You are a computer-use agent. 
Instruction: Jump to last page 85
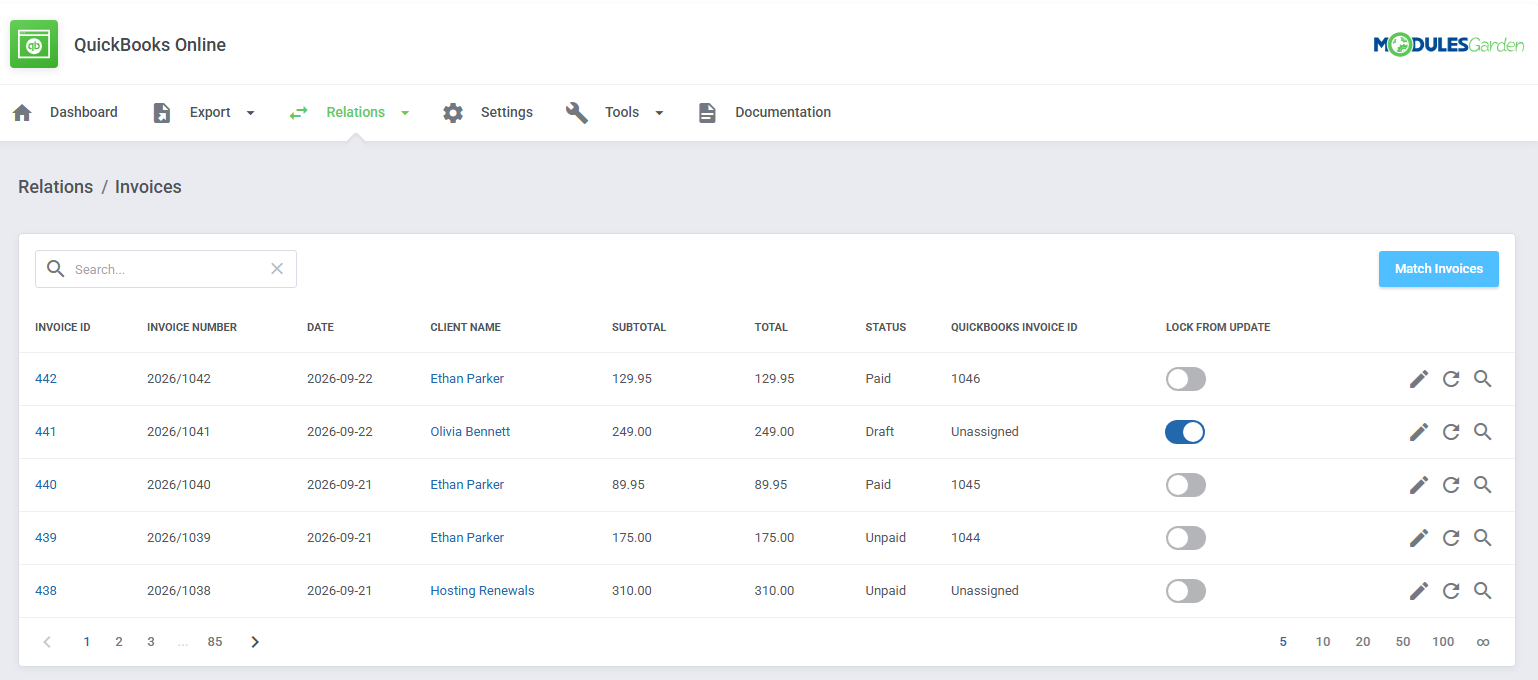coord(215,642)
